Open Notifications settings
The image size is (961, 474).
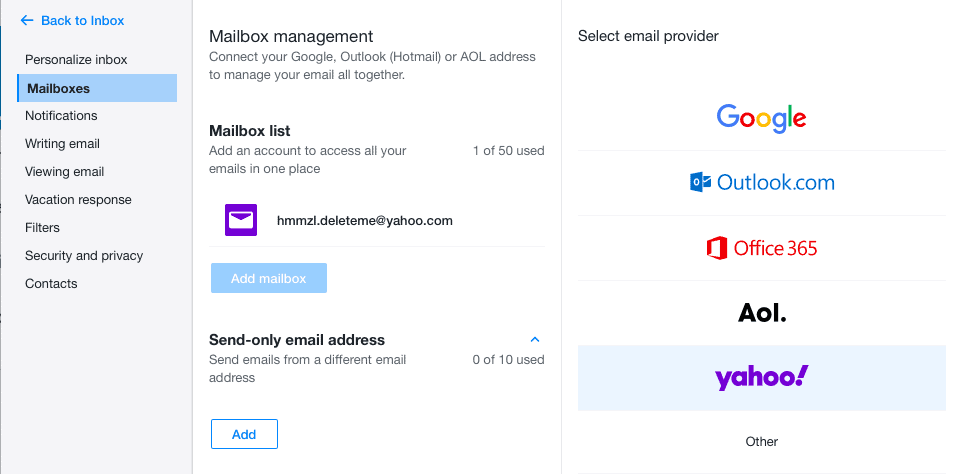[x=61, y=115]
